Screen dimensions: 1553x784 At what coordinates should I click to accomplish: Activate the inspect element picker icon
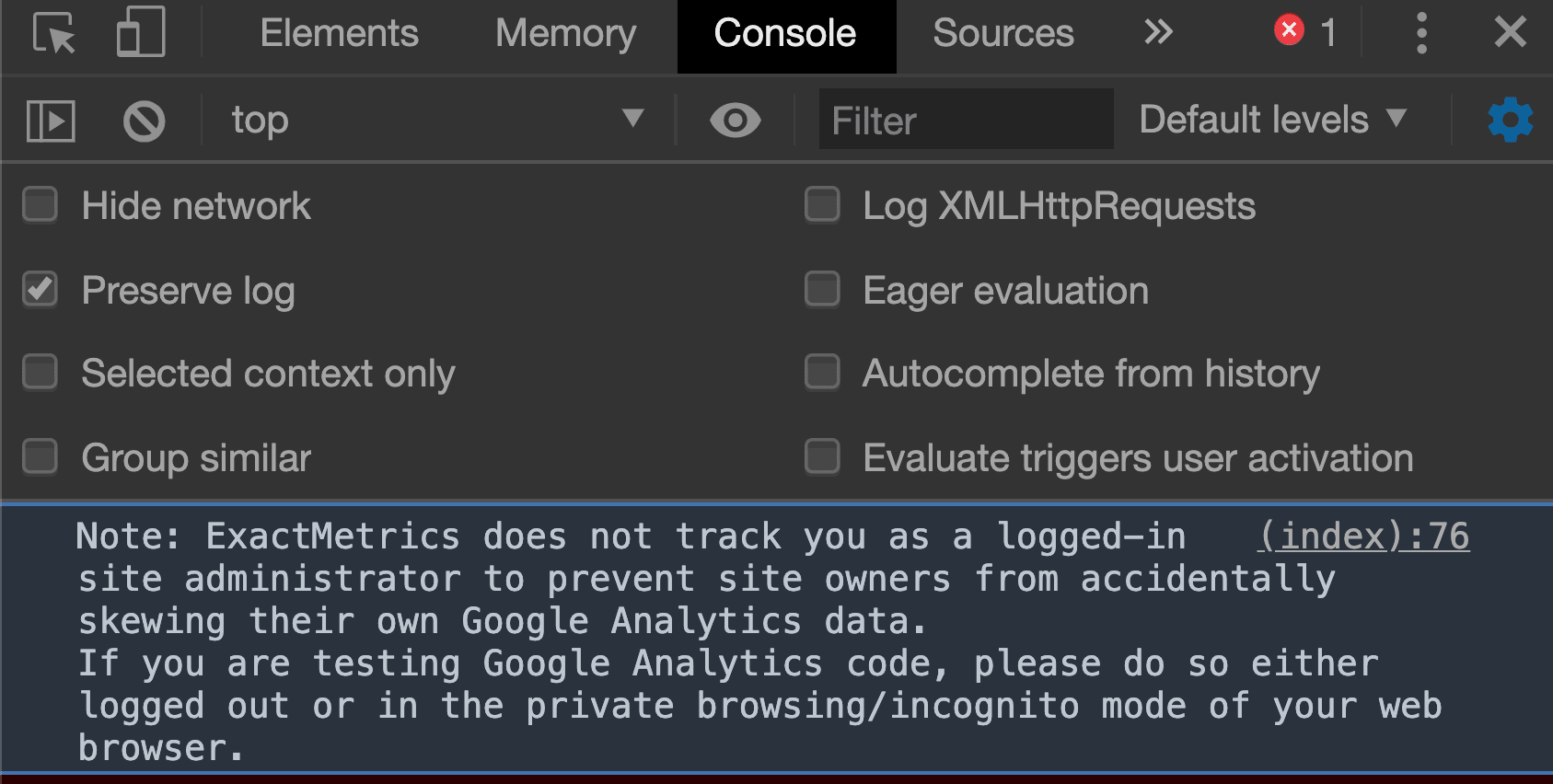click(x=54, y=34)
